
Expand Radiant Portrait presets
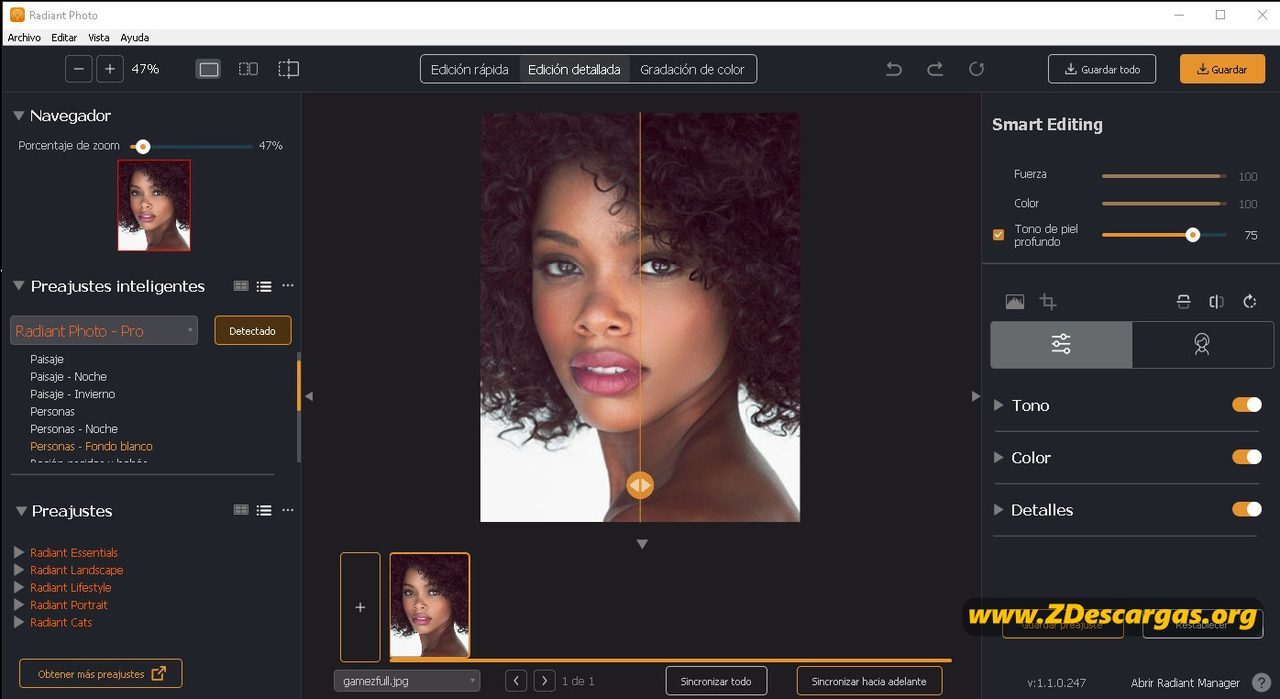point(19,605)
